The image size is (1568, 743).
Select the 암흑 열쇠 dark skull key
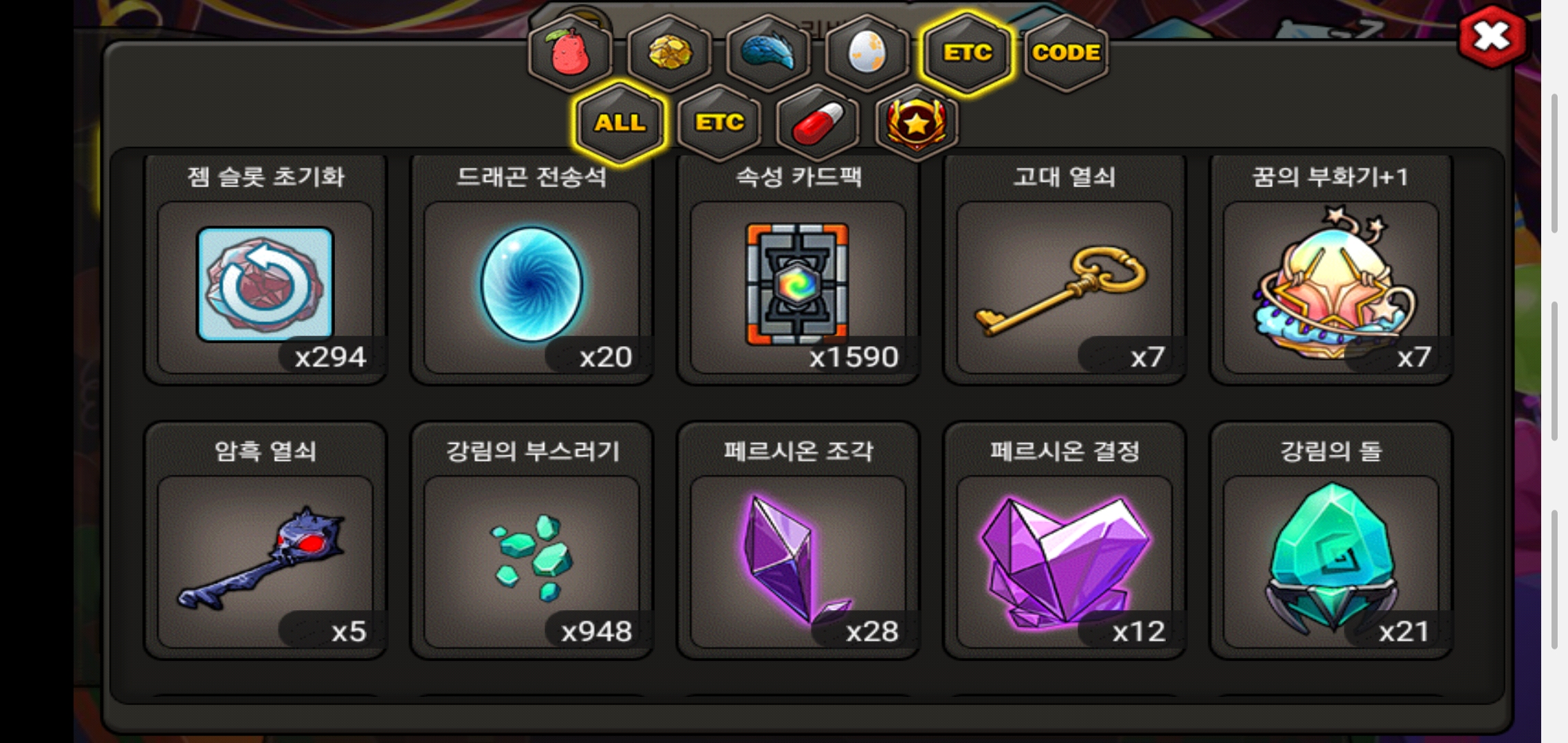point(265,541)
